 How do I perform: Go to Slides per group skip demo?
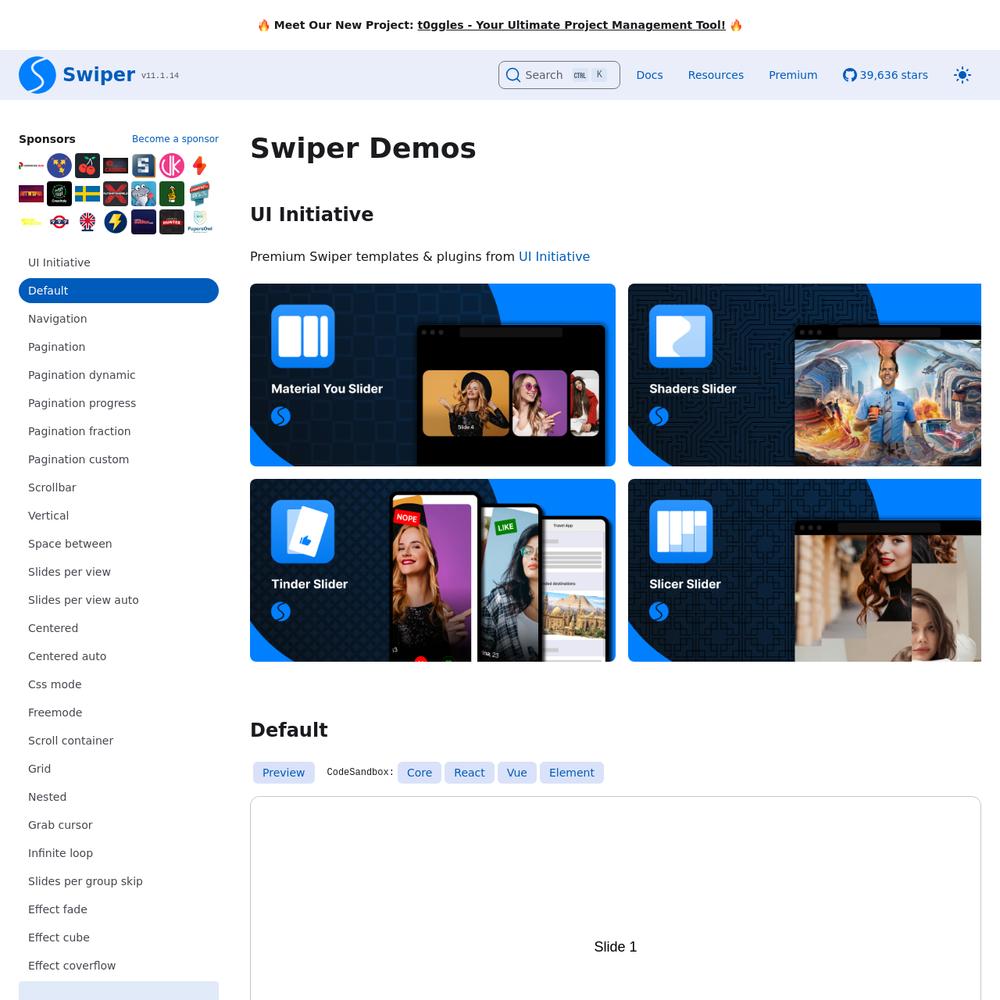coord(119,879)
